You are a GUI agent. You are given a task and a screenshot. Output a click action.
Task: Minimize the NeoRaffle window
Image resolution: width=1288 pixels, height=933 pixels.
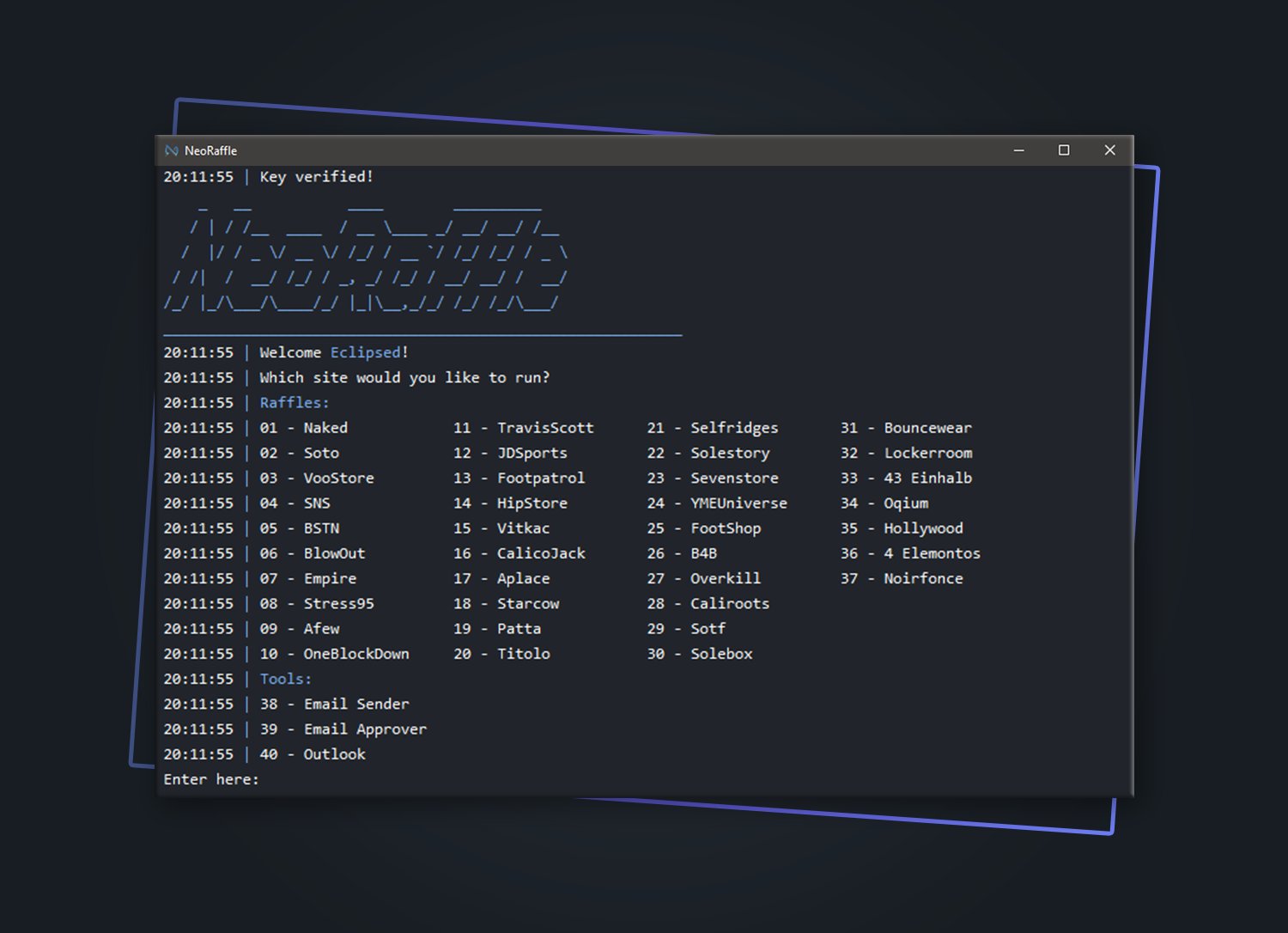(1019, 150)
